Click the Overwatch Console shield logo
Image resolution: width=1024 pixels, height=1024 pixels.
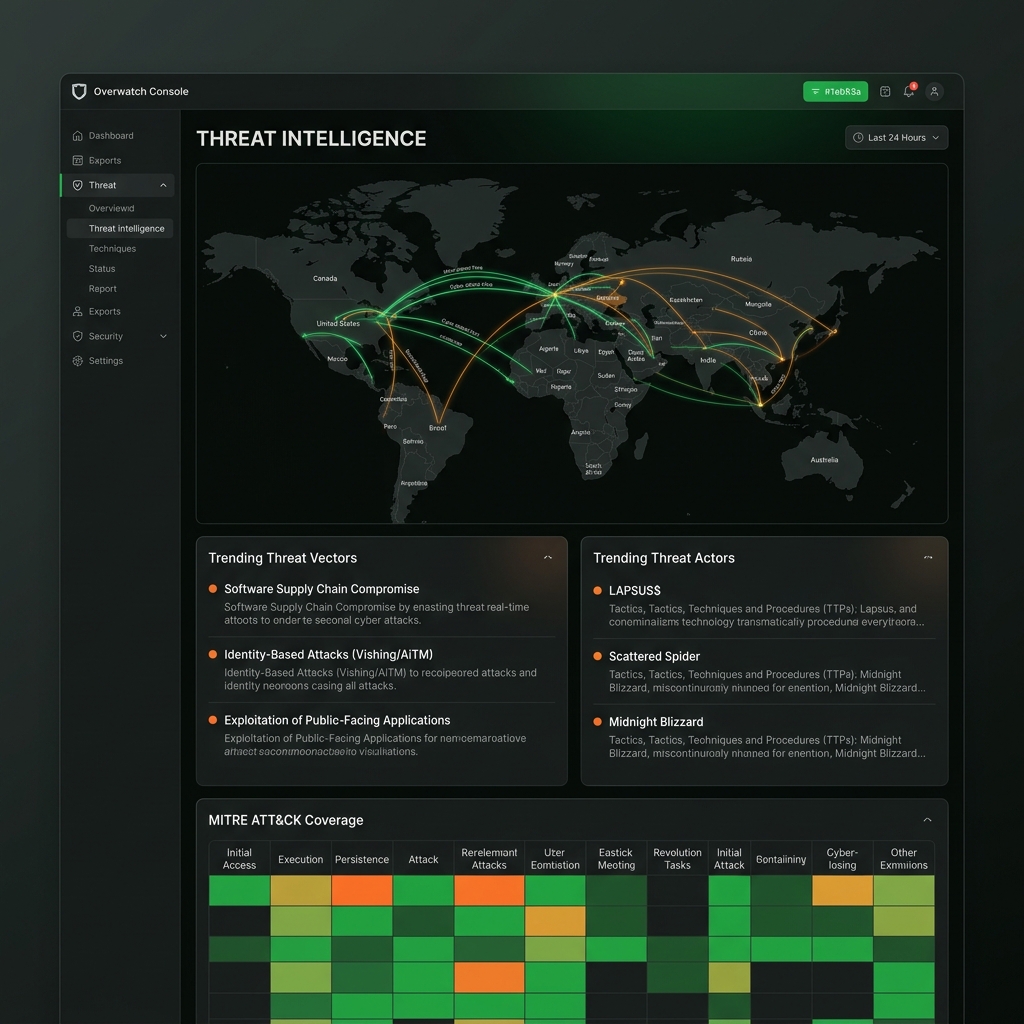[79, 91]
